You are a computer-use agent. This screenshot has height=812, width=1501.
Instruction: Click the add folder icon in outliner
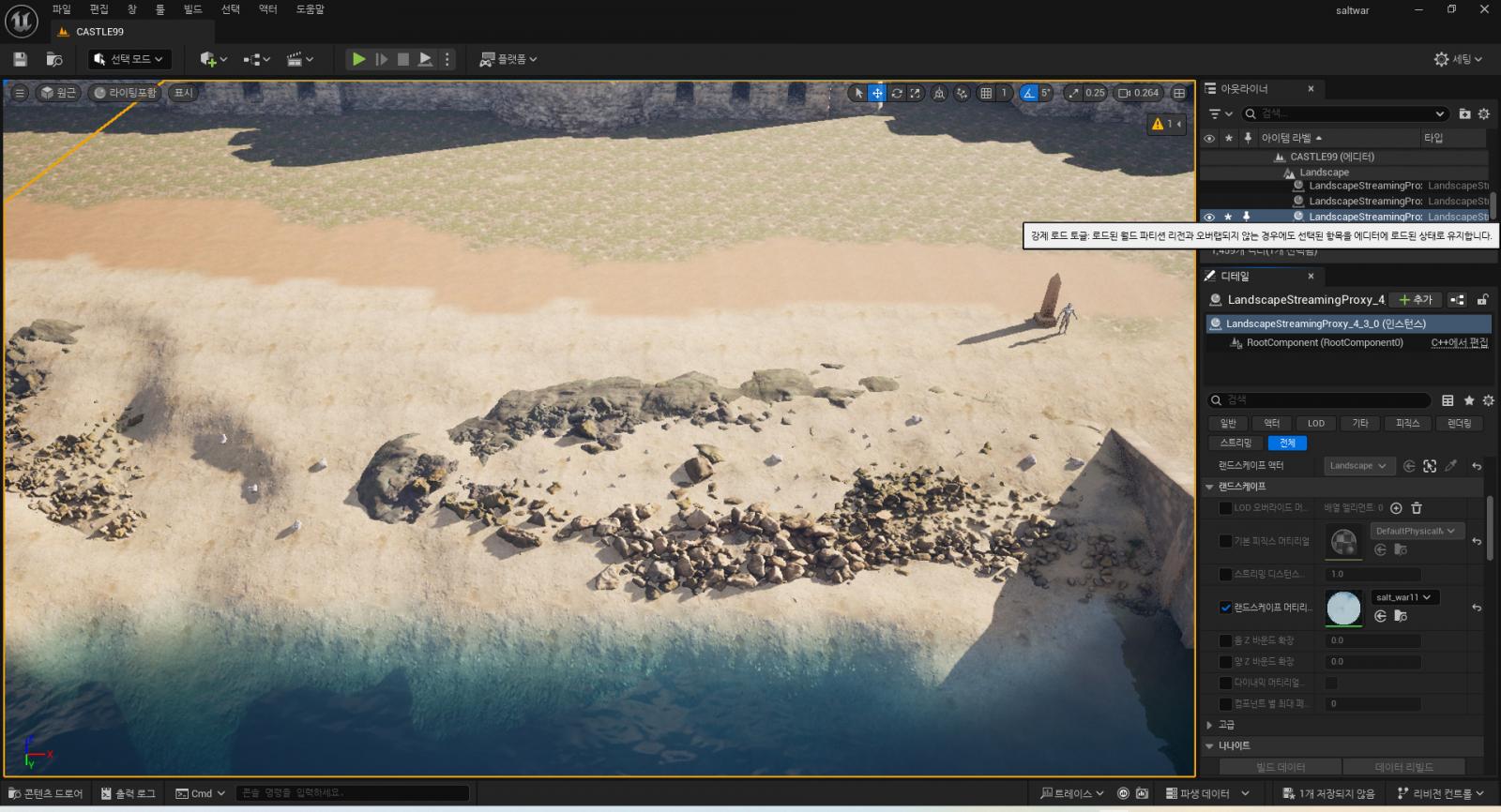click(1464, 113)
